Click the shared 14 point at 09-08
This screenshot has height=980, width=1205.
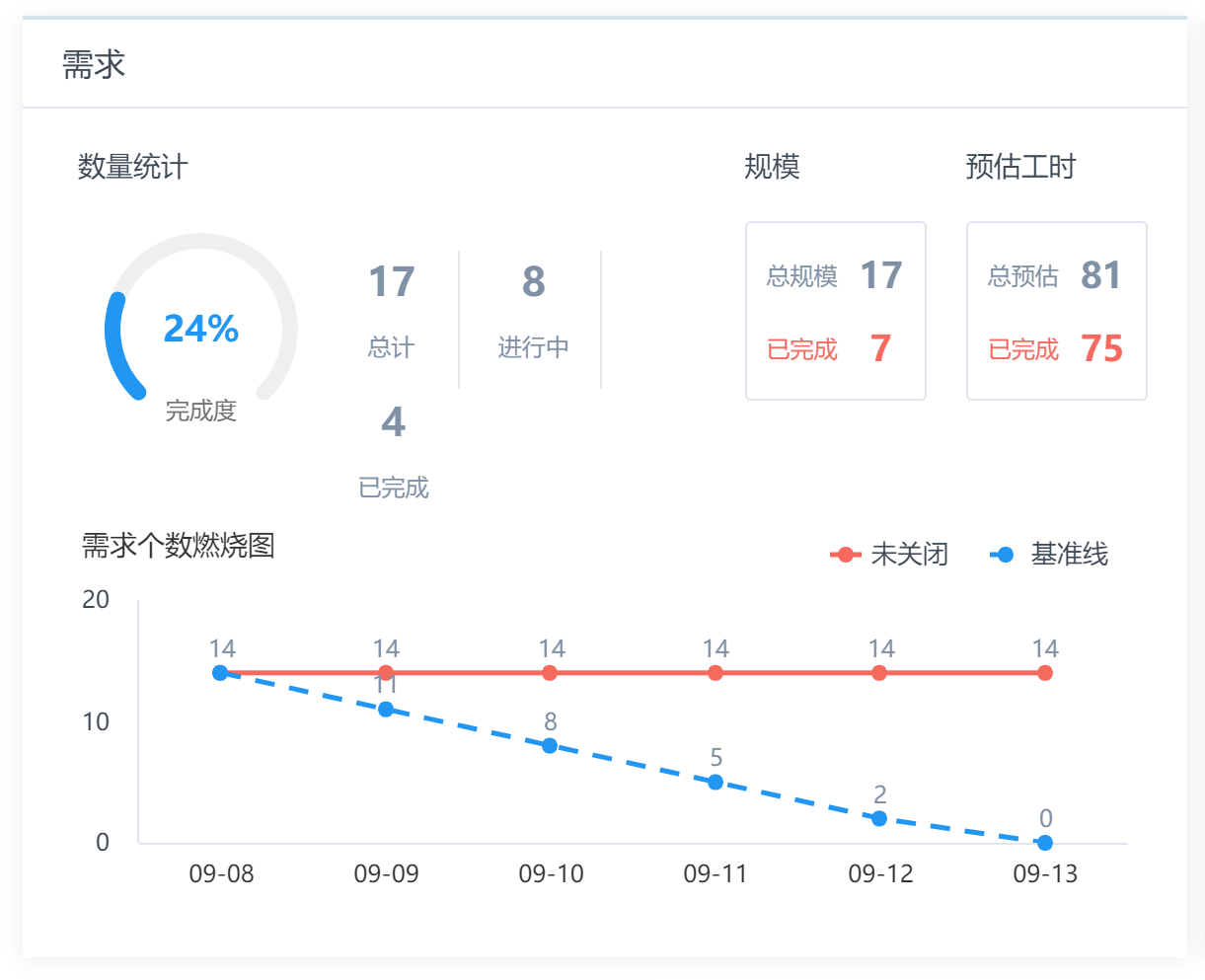click(220, 673)
